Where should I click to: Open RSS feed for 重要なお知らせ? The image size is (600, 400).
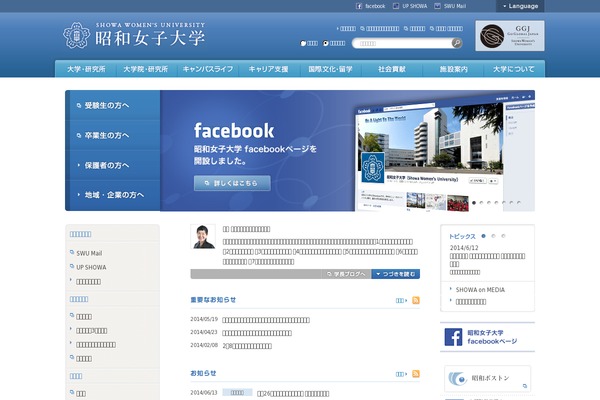click(x=416, y=300)
